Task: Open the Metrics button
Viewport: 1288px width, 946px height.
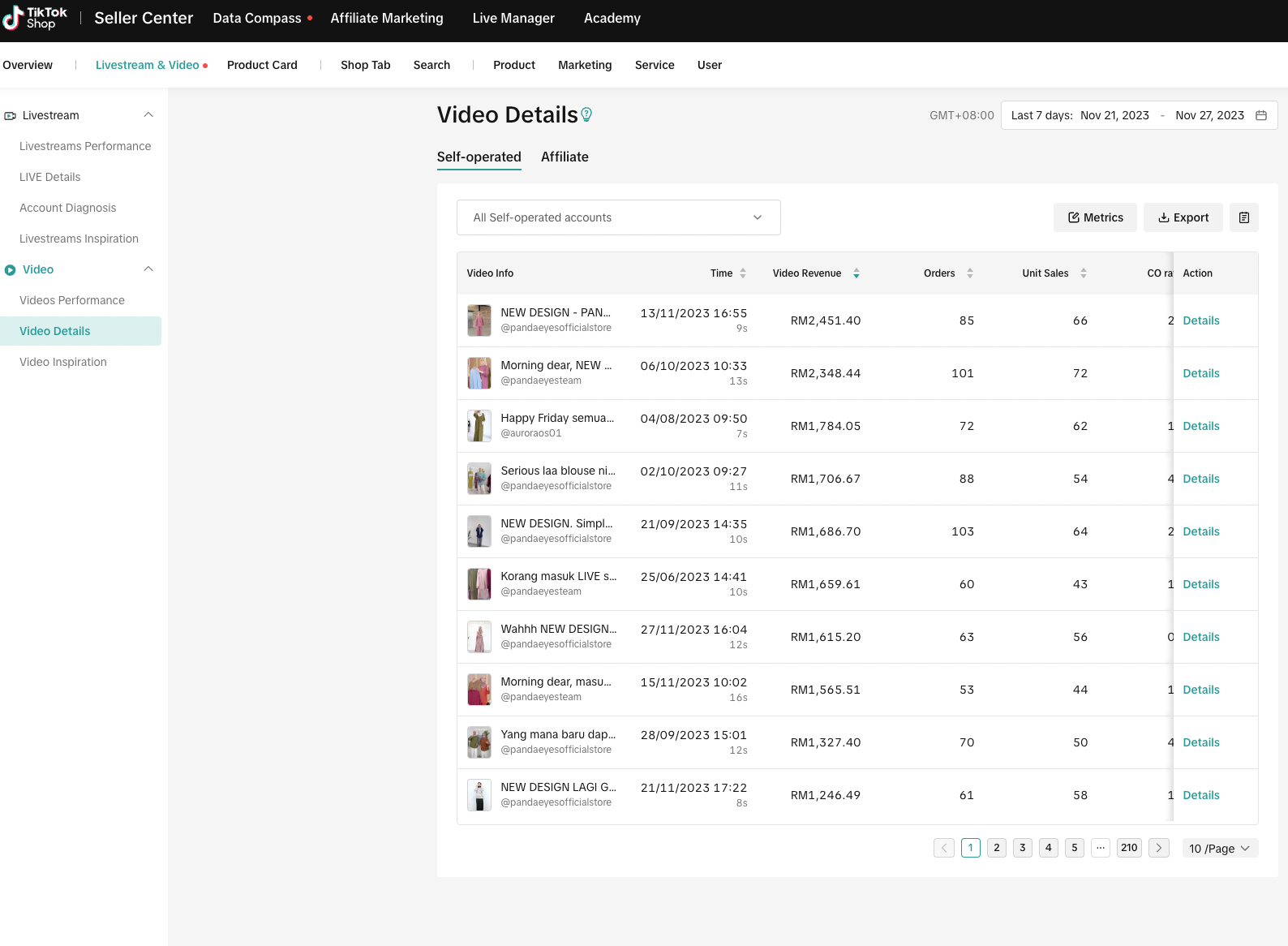Action: 1095,217
